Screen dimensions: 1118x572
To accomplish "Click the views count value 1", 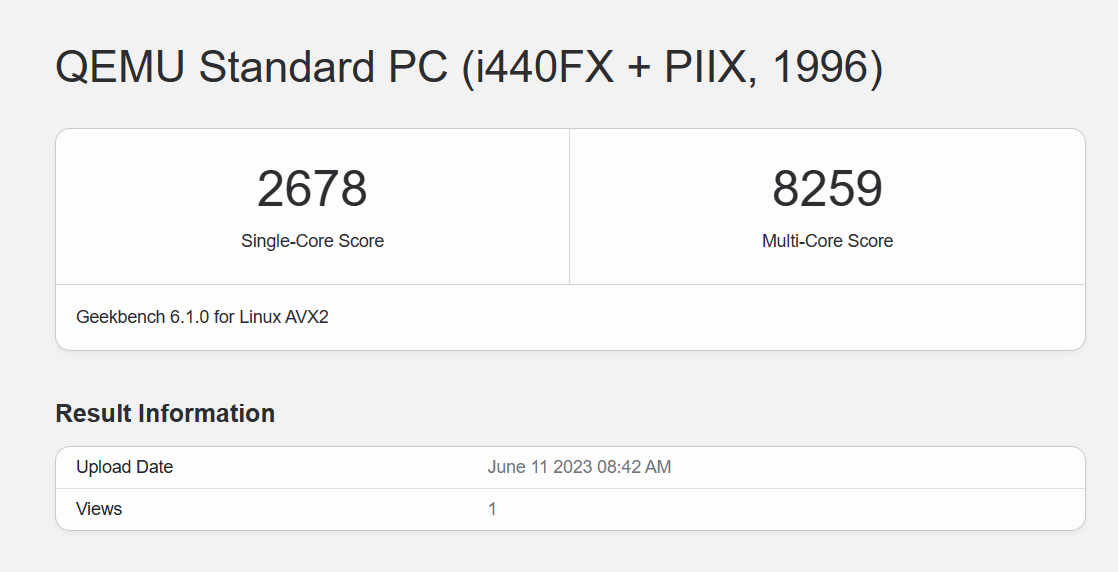I will [492, 509].
